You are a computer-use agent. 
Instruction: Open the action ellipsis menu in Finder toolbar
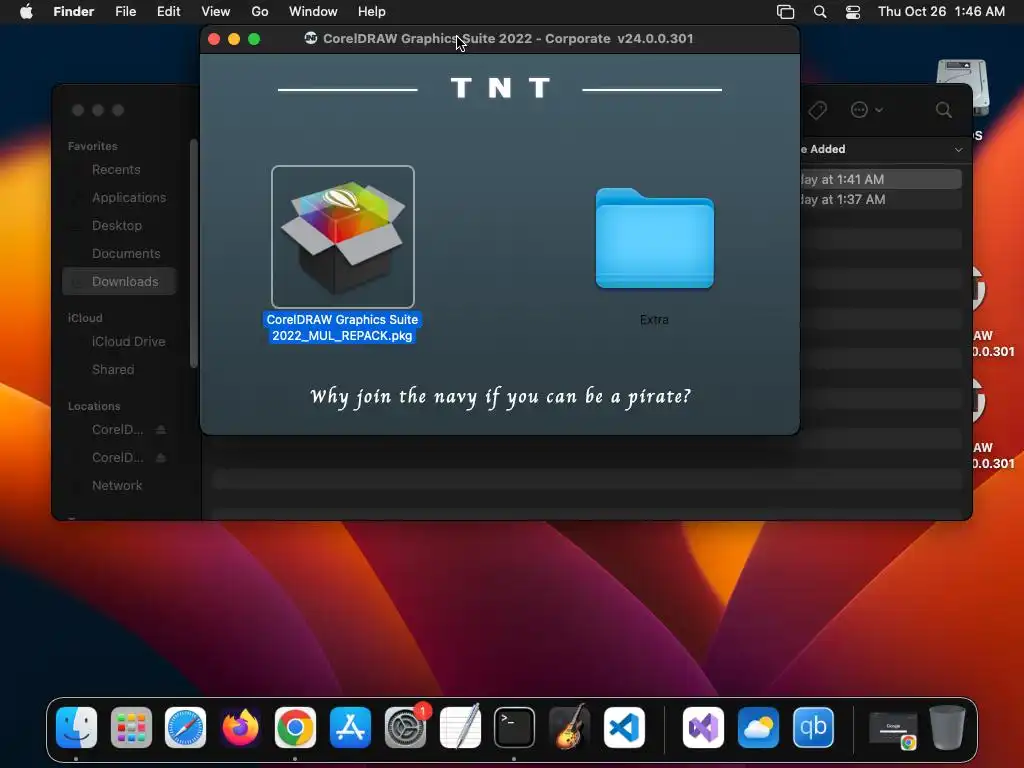pyautogui.click(x=867, y=110)
